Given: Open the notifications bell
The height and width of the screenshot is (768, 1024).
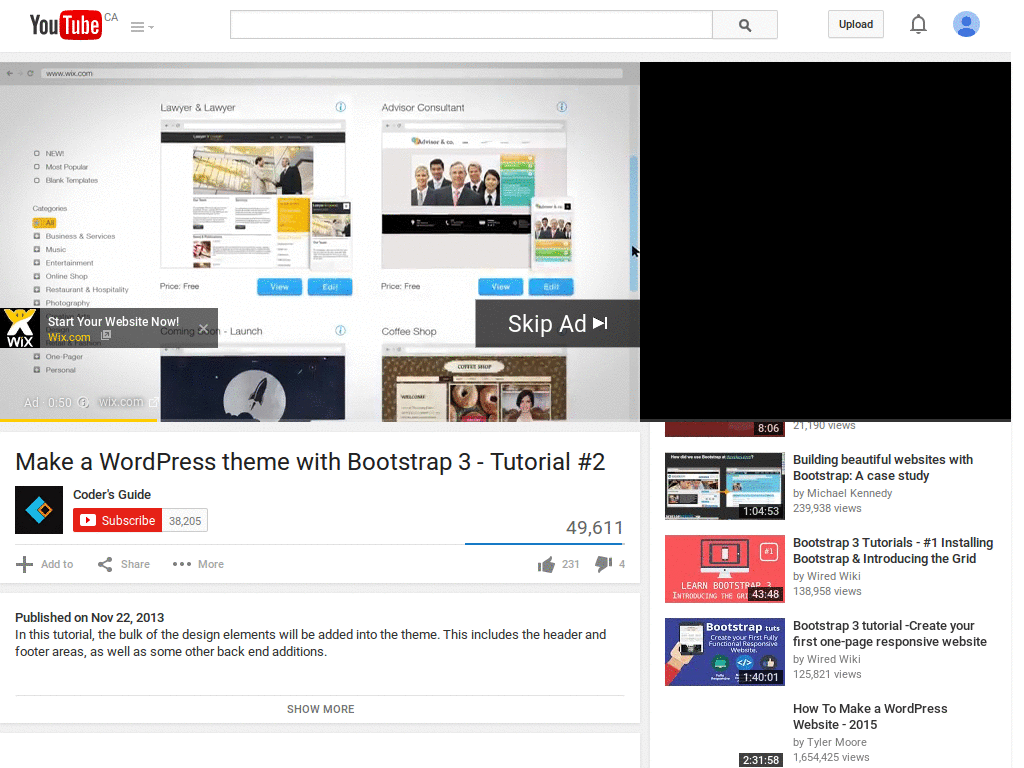Looking at the screenshot, I should click(918, 24).
